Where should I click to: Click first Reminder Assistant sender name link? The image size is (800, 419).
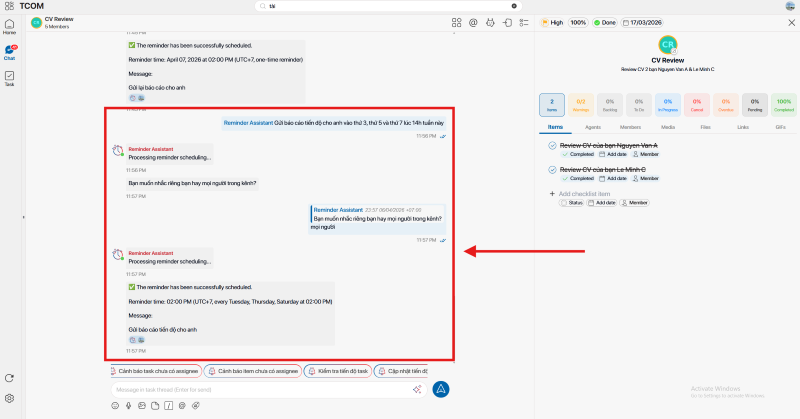[x=248, y=123]
